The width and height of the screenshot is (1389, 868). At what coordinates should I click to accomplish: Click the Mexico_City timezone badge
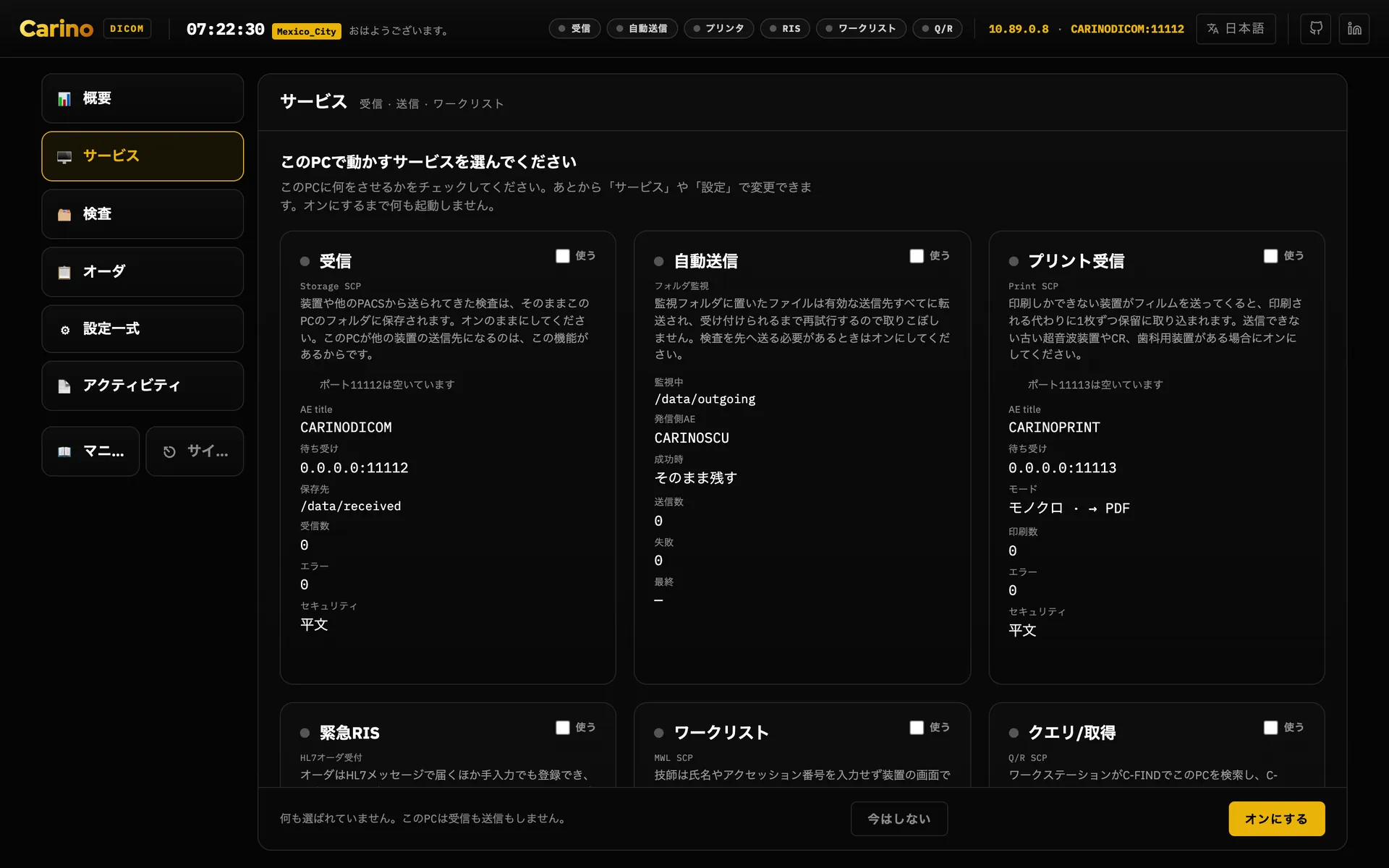[x=307, y=31]
